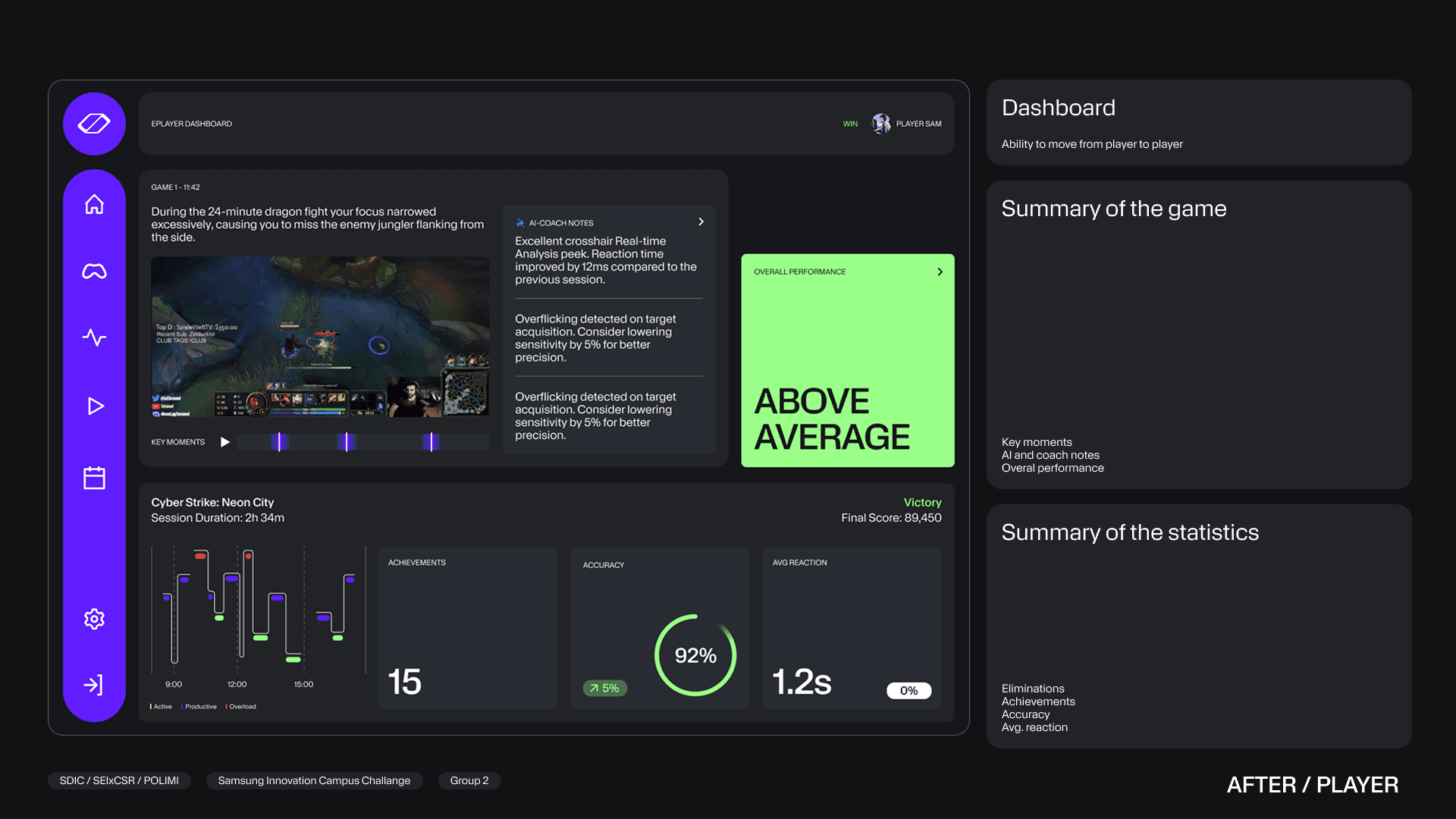
Task: Open the replays play icon in sidebar
Action: 95,406
